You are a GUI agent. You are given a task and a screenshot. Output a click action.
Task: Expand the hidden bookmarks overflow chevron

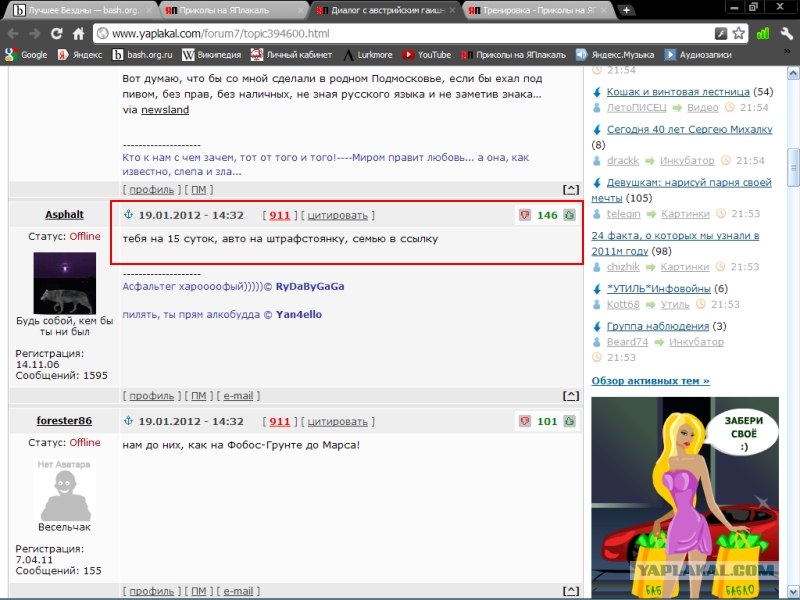(787, 52)
